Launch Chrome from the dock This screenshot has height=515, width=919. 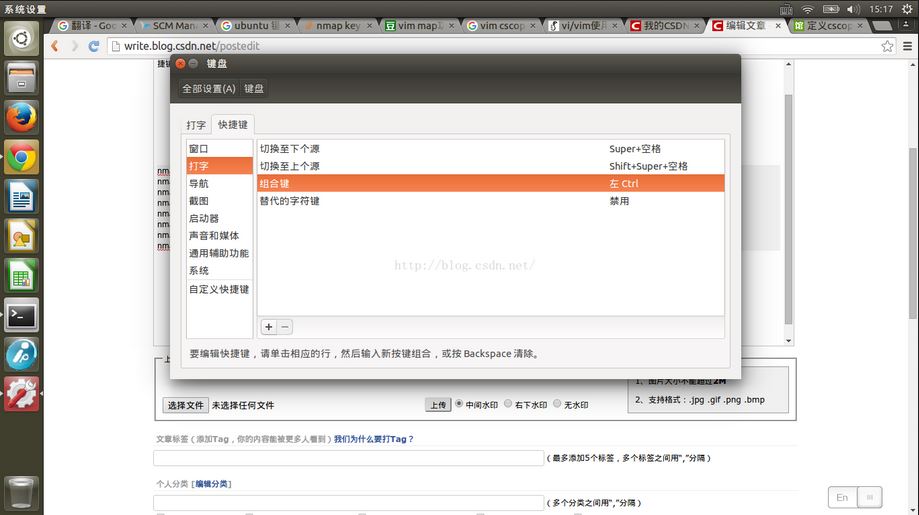(22, 158)
